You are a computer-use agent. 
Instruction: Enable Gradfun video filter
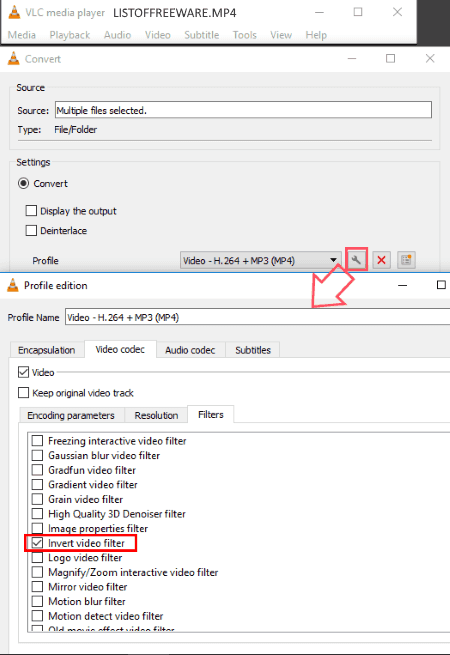(38, 470)
